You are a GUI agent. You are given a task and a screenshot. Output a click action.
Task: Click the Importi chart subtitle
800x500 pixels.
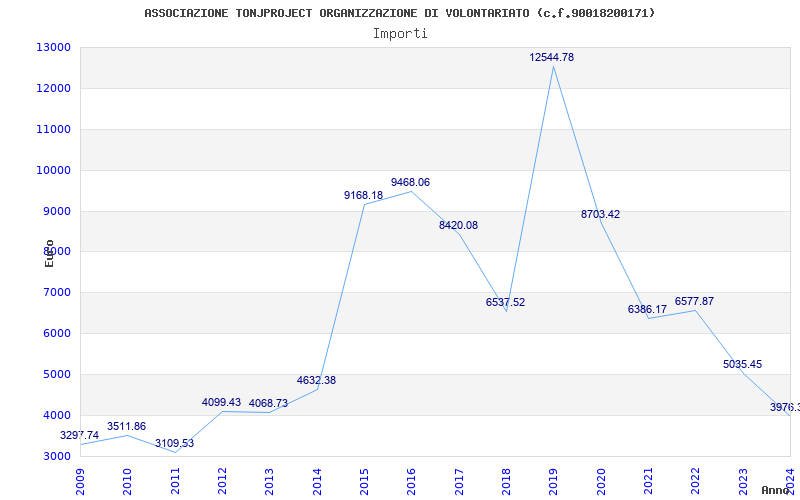[x=400, y=34]
